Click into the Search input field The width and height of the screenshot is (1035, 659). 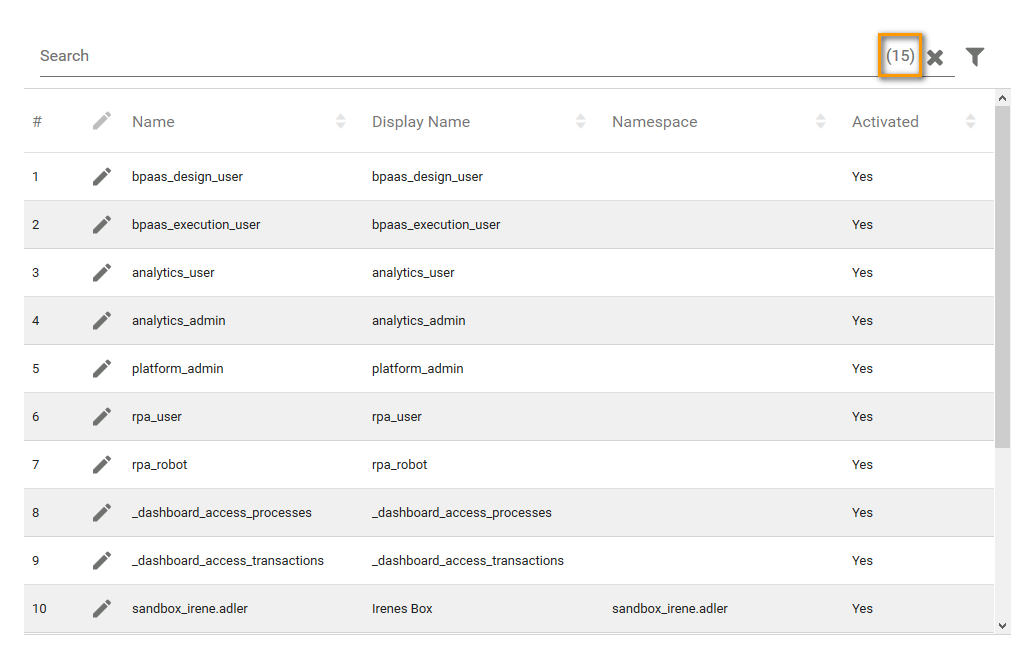(x=450, y=56)
